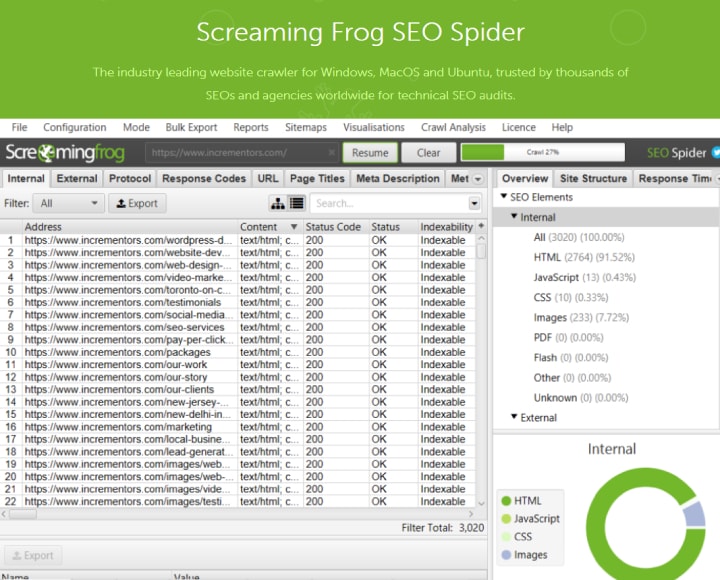Open the Help menu
This screenshot has width=720, height=580.
562,127
